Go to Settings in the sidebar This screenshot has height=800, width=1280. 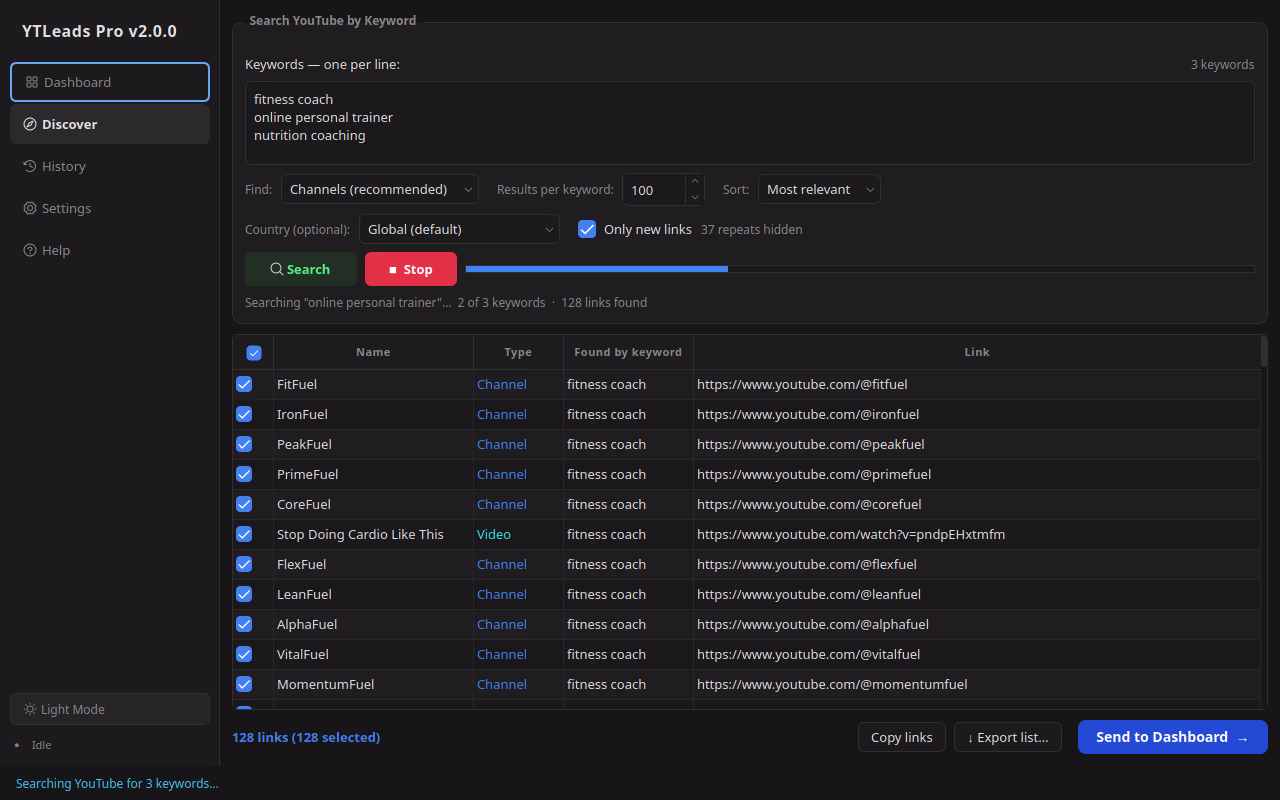click(110, 208)
